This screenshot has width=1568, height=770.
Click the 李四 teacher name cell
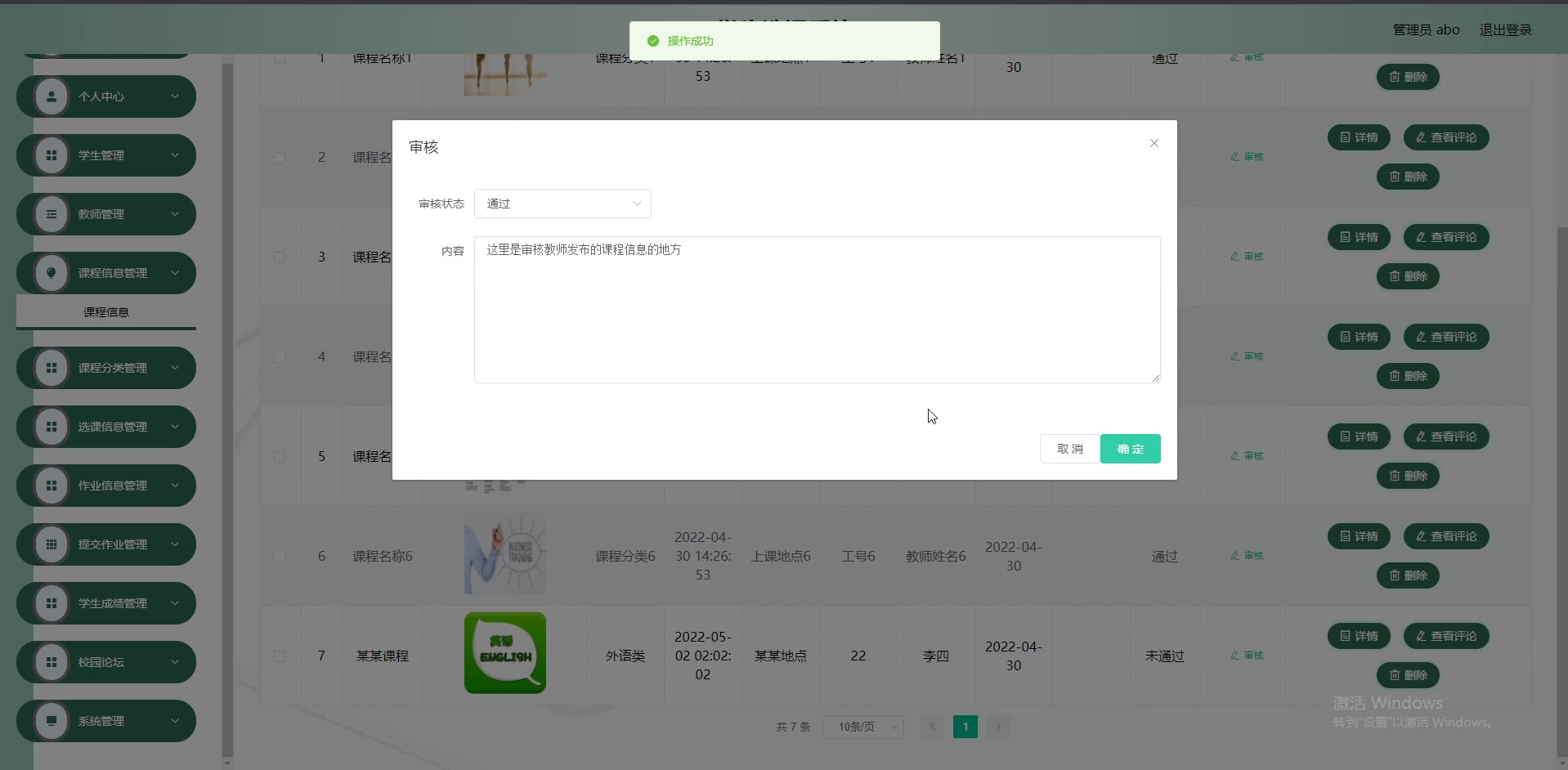click(936, 656)
